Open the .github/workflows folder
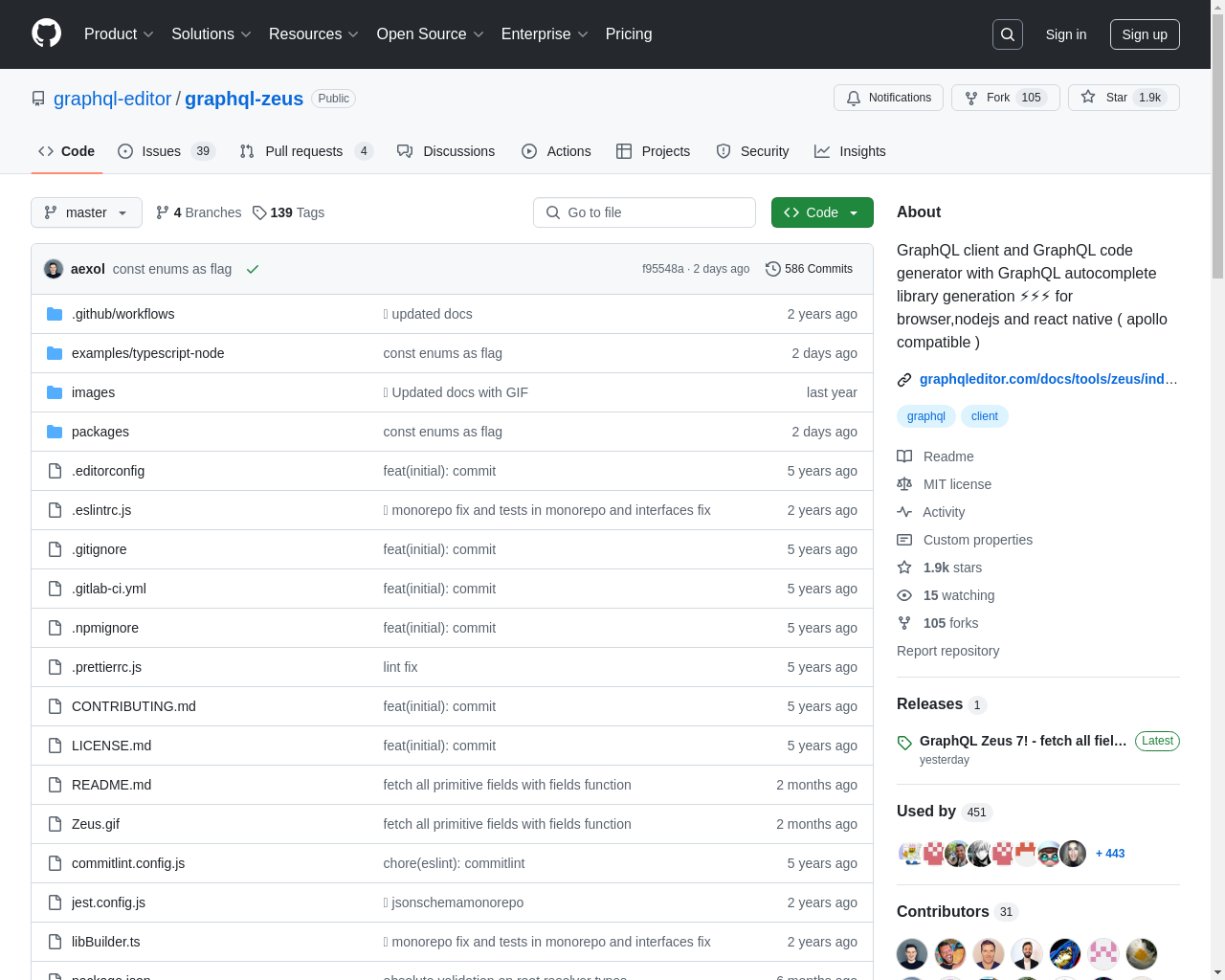The height and width of the screenshot is (980, 1225). point(122,314)
